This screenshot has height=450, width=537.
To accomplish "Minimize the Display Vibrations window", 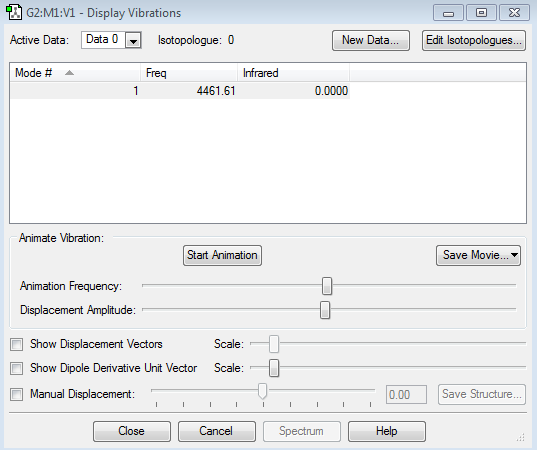I will pos(448,13).
